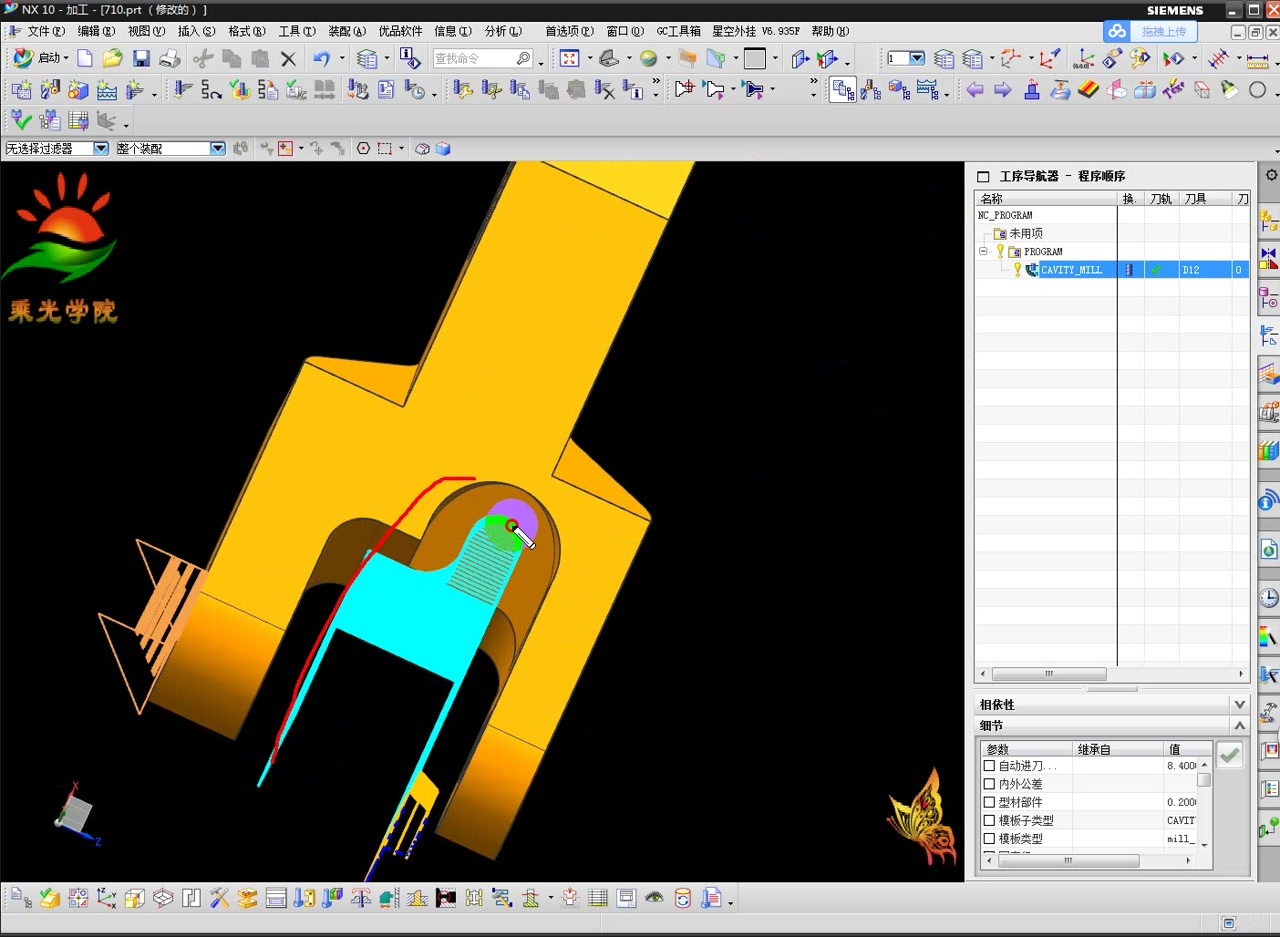Click the Measure Distance ruler icon

click(x=1257, y=58)
